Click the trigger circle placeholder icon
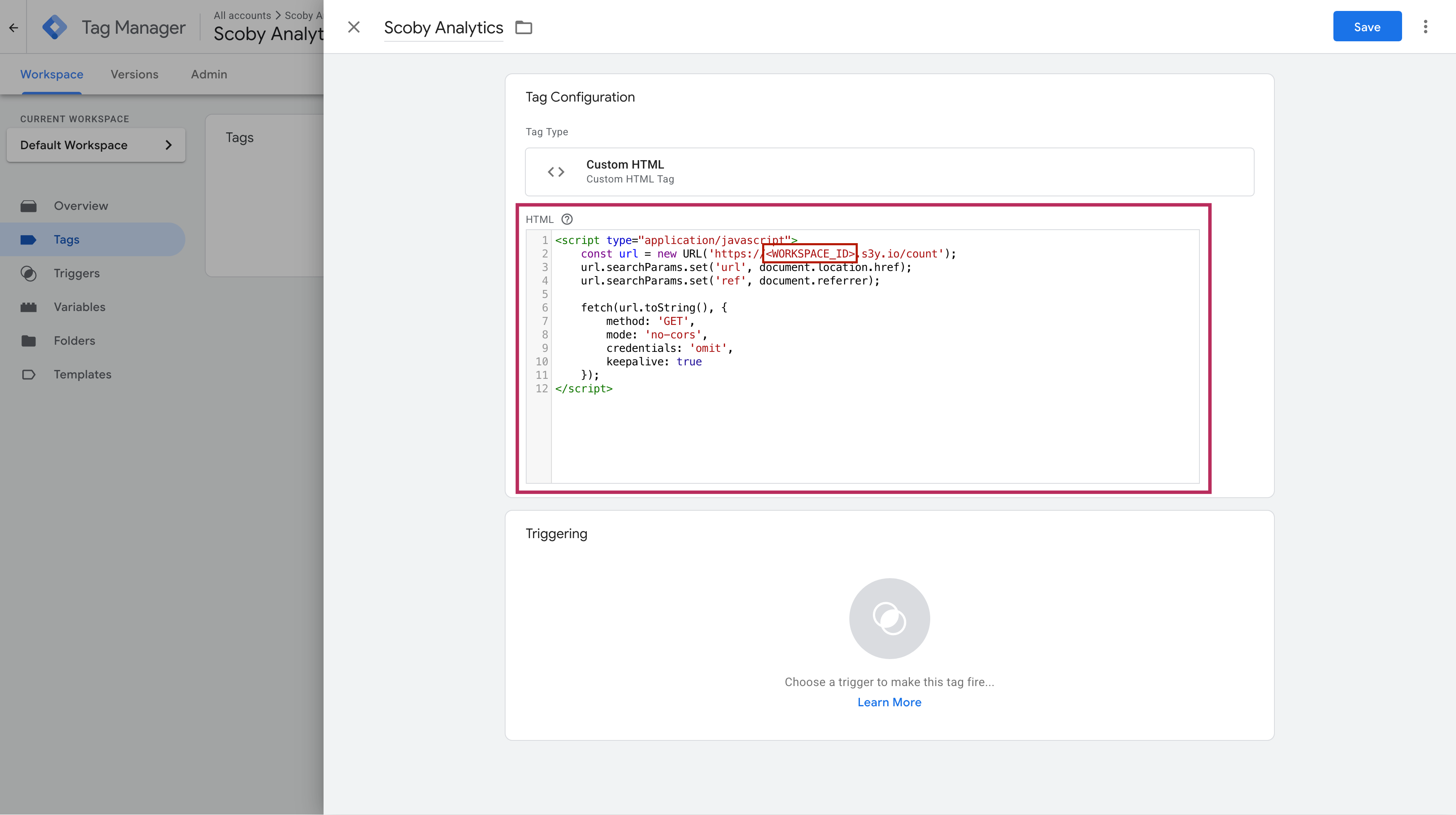 pyautogui.click(x=889, y=618)
